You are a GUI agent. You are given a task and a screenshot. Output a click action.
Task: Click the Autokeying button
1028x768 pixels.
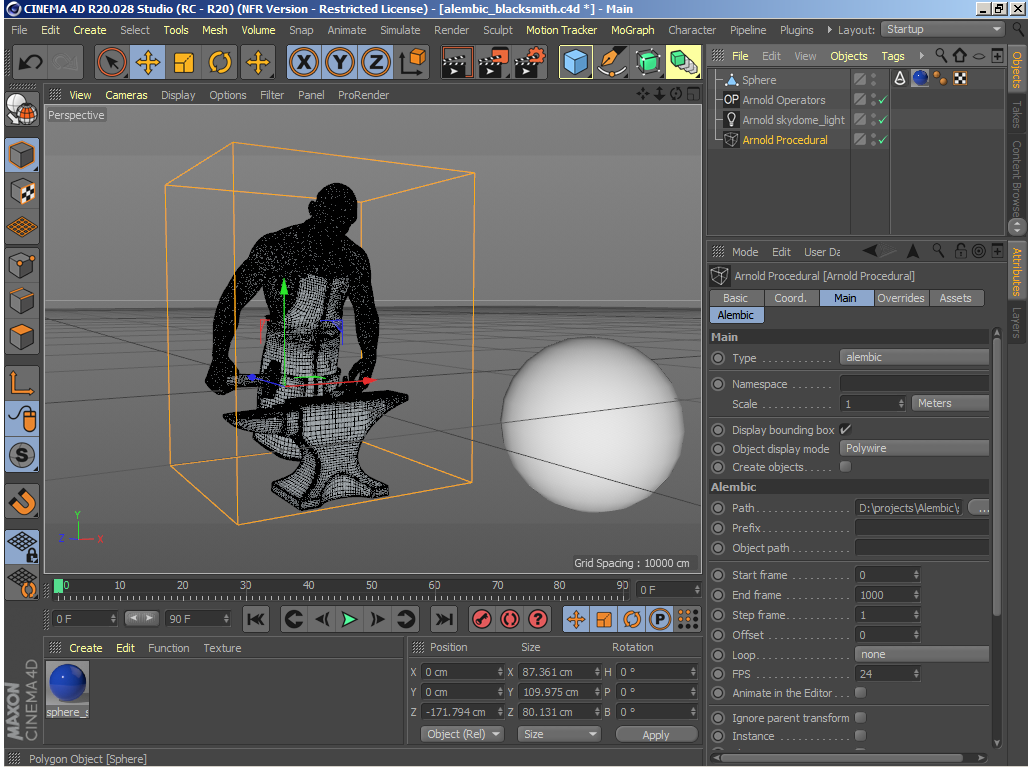tap(510, 619)
